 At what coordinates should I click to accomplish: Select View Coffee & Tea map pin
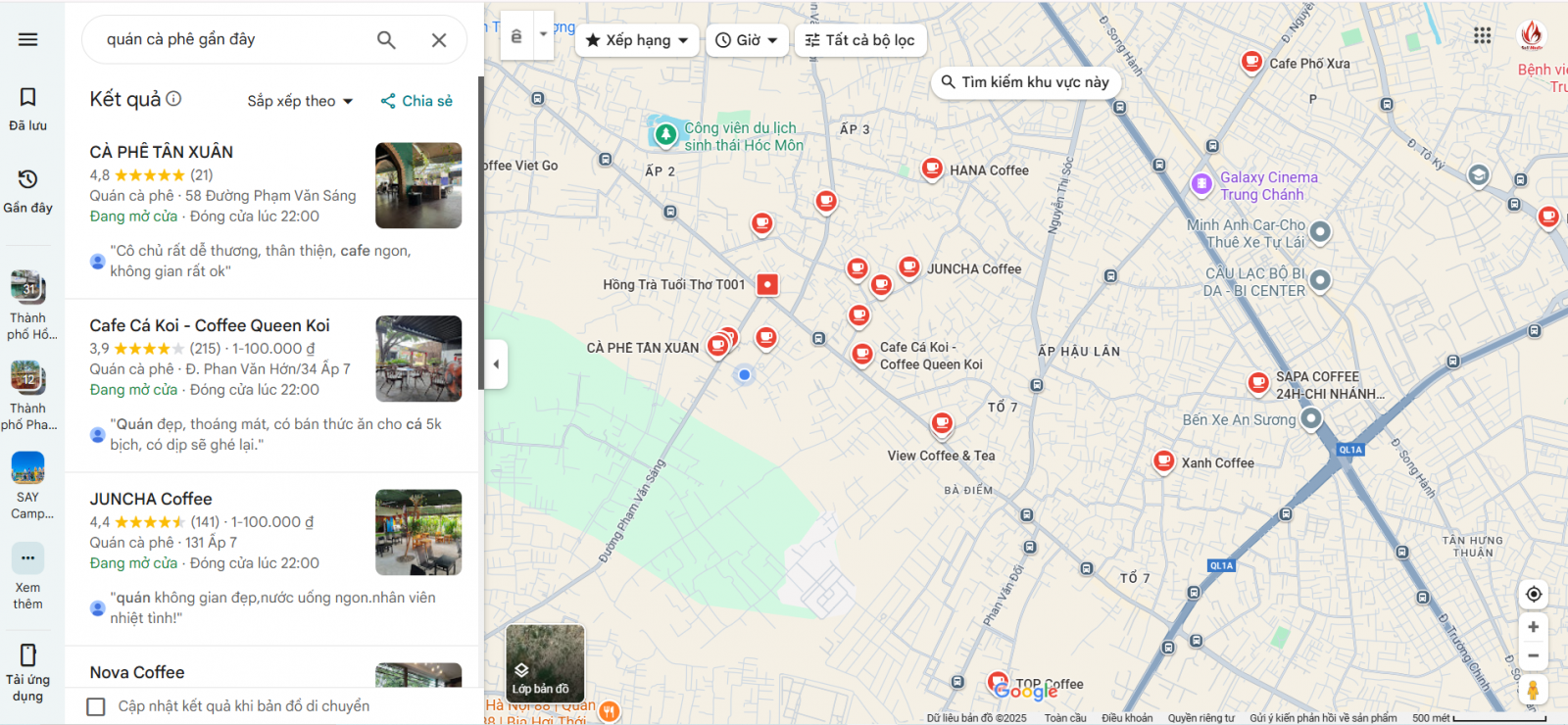[x=942, y=423]
